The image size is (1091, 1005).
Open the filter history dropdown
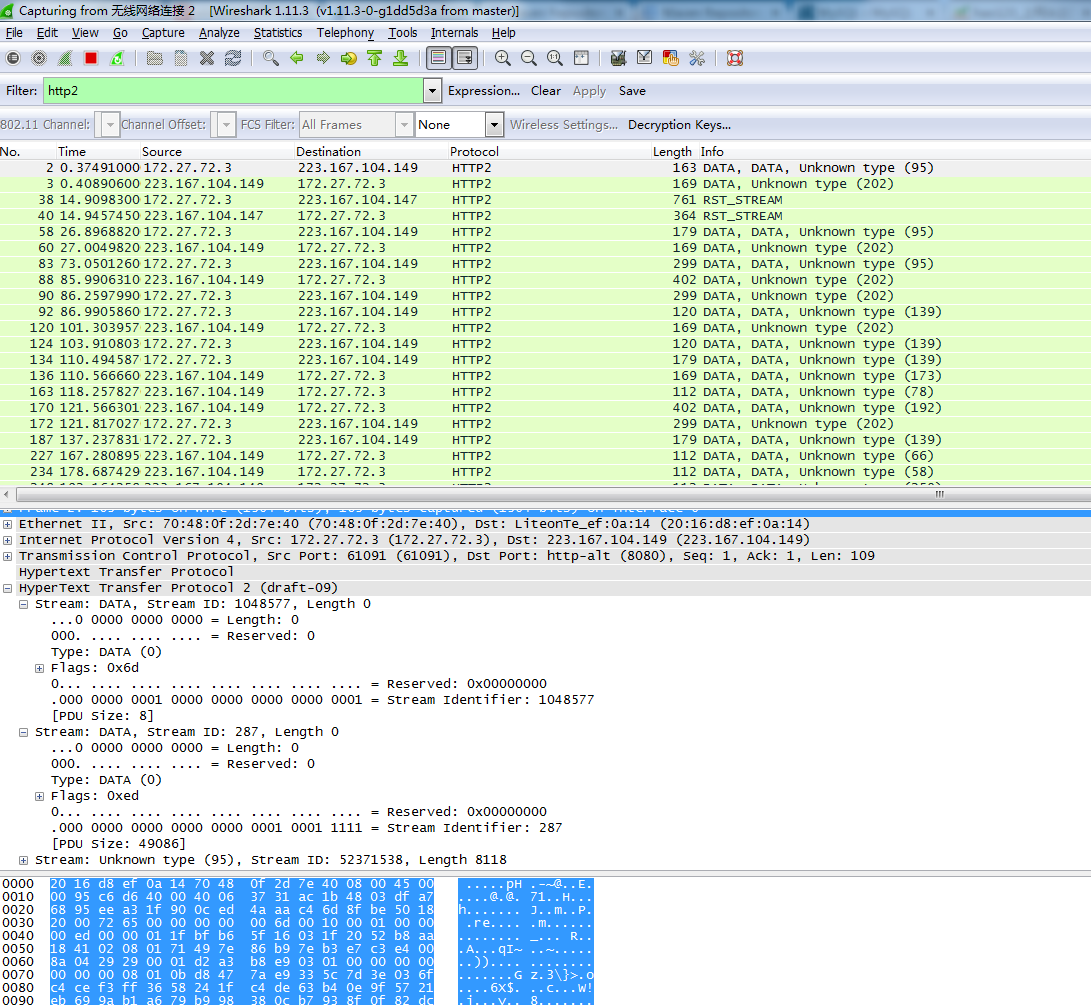click(x=431, y=90)
